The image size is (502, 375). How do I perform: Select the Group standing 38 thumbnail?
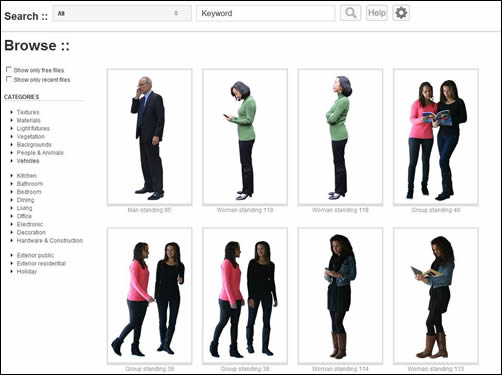pyautogui.click(x=245, y=296)
